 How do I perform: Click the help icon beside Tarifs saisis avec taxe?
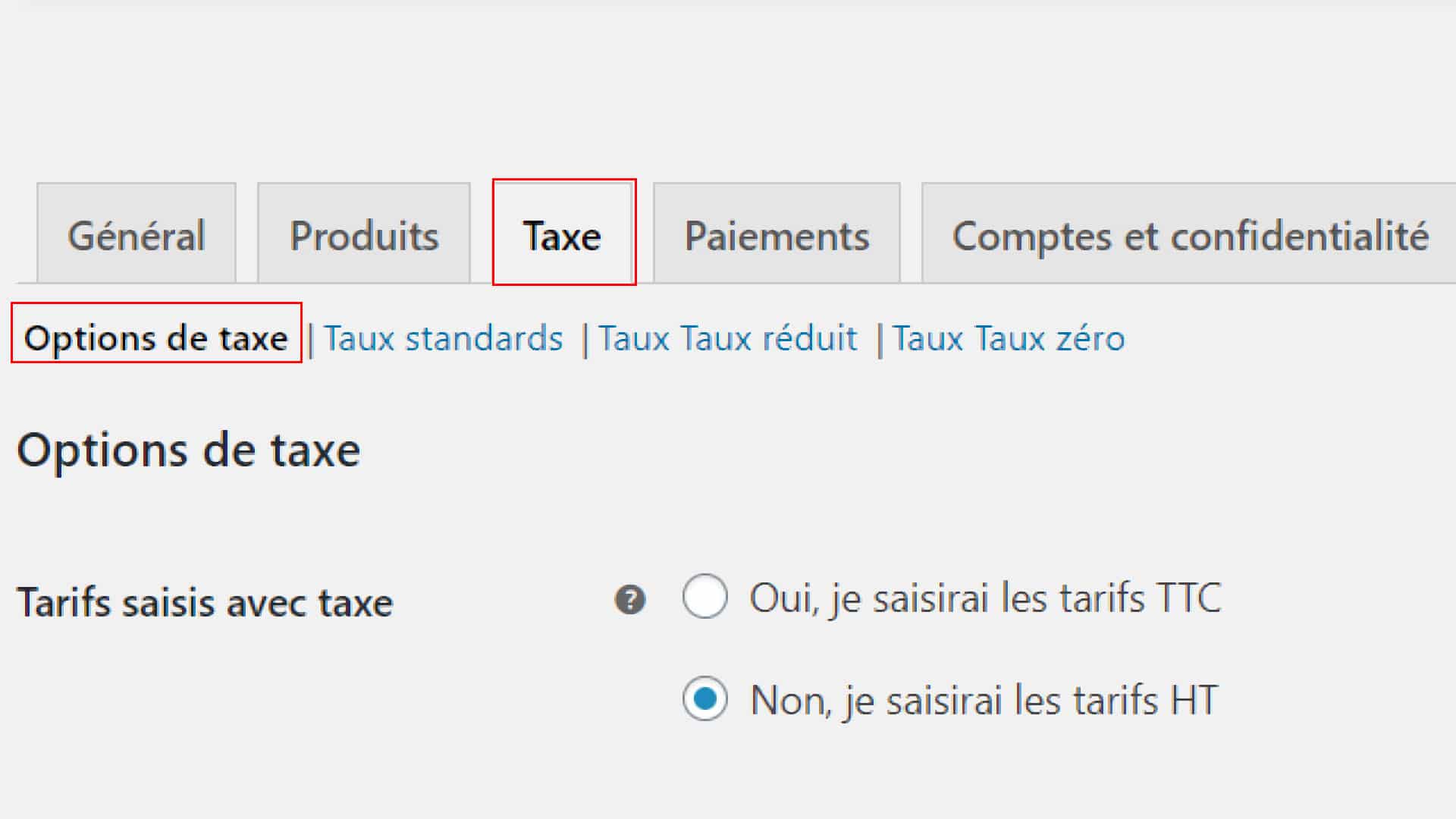(629, 600)
